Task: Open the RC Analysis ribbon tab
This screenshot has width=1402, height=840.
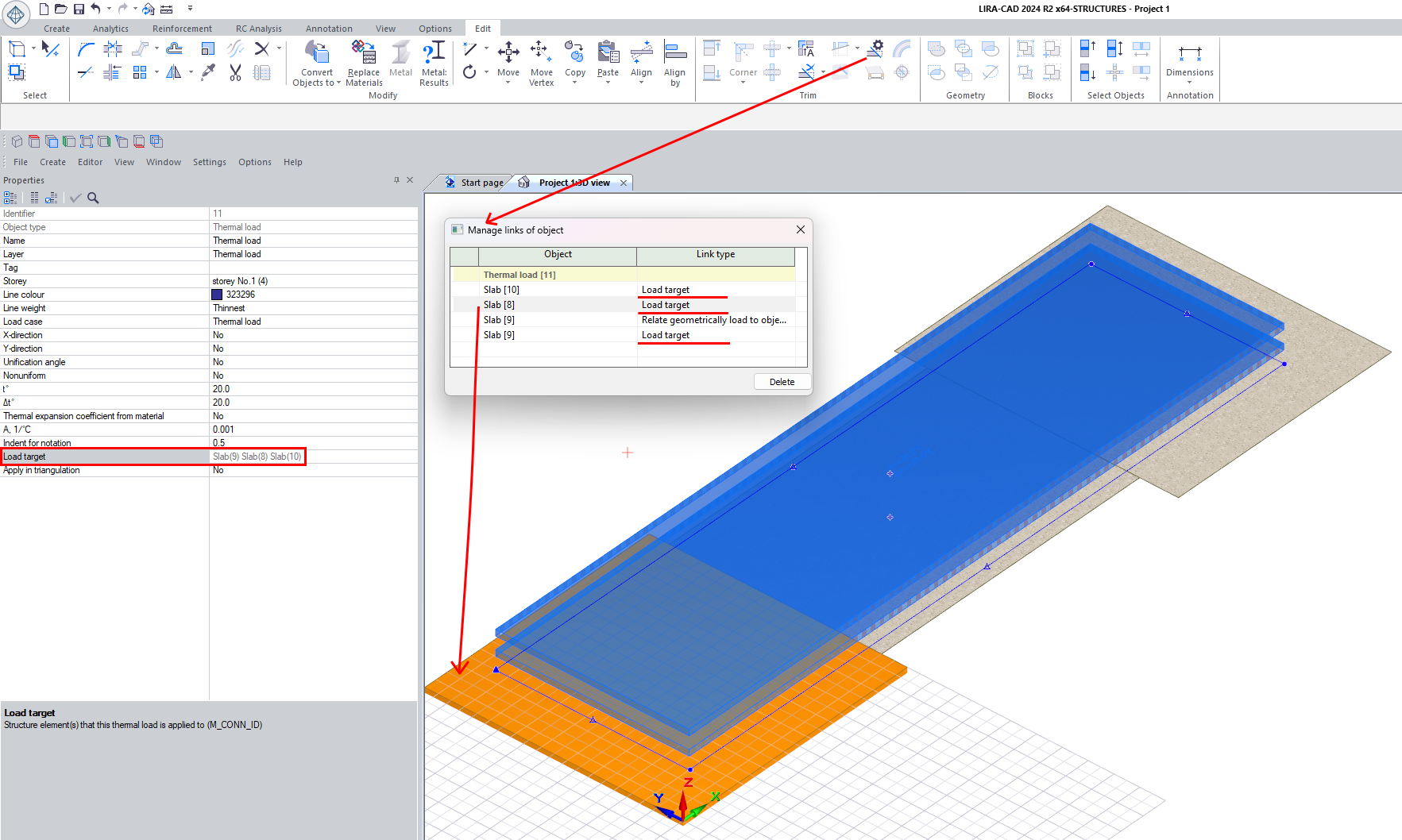Action: [x=258, y=29]
